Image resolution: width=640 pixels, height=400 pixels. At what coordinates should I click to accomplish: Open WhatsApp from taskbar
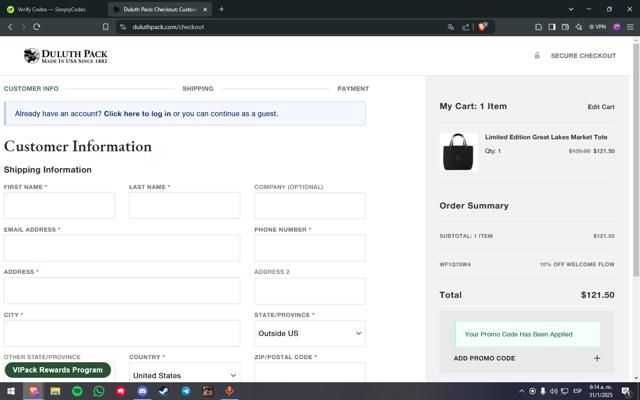coord(99,391)
